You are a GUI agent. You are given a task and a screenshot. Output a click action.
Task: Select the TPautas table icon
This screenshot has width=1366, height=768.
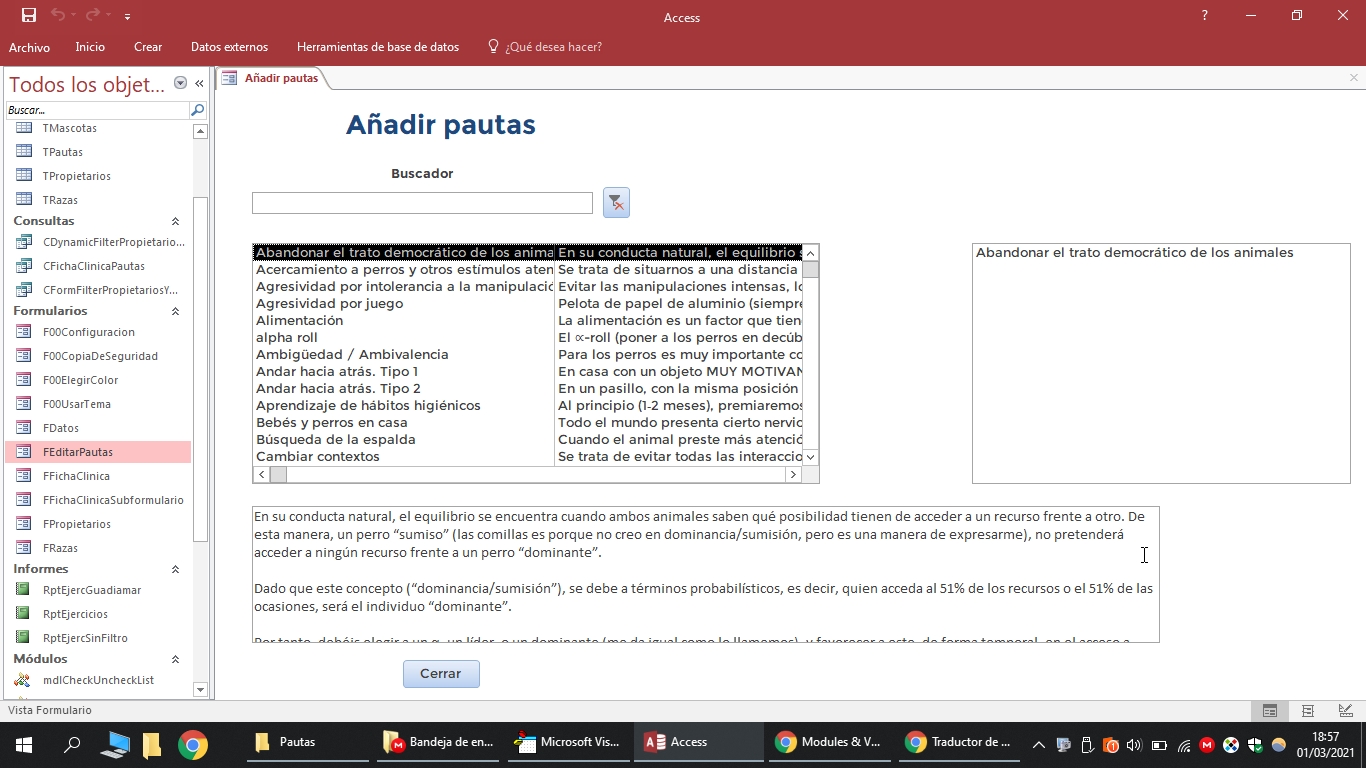(x=25, y=152)
